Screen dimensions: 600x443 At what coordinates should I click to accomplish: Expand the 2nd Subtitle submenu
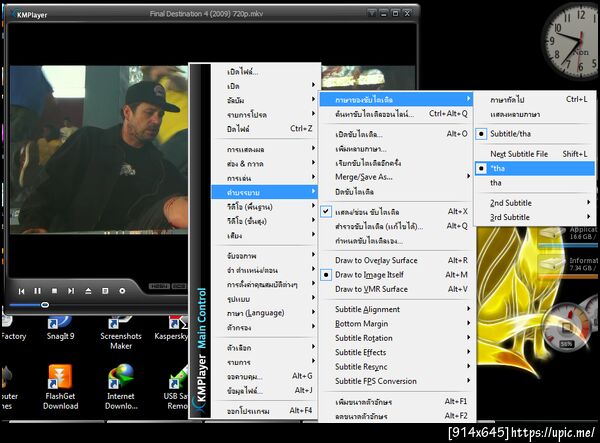535,203
